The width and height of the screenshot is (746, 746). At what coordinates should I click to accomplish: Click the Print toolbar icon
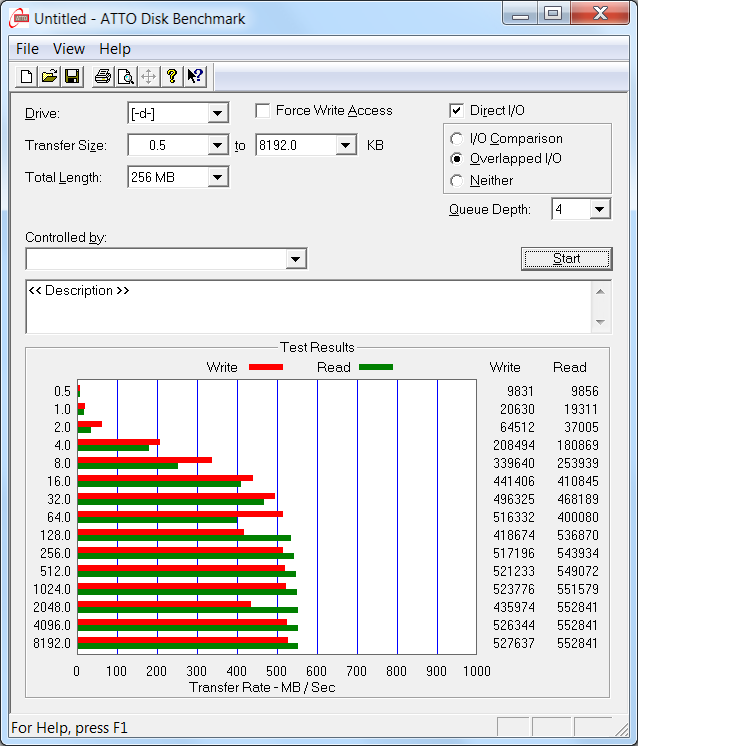coord(102,77)
